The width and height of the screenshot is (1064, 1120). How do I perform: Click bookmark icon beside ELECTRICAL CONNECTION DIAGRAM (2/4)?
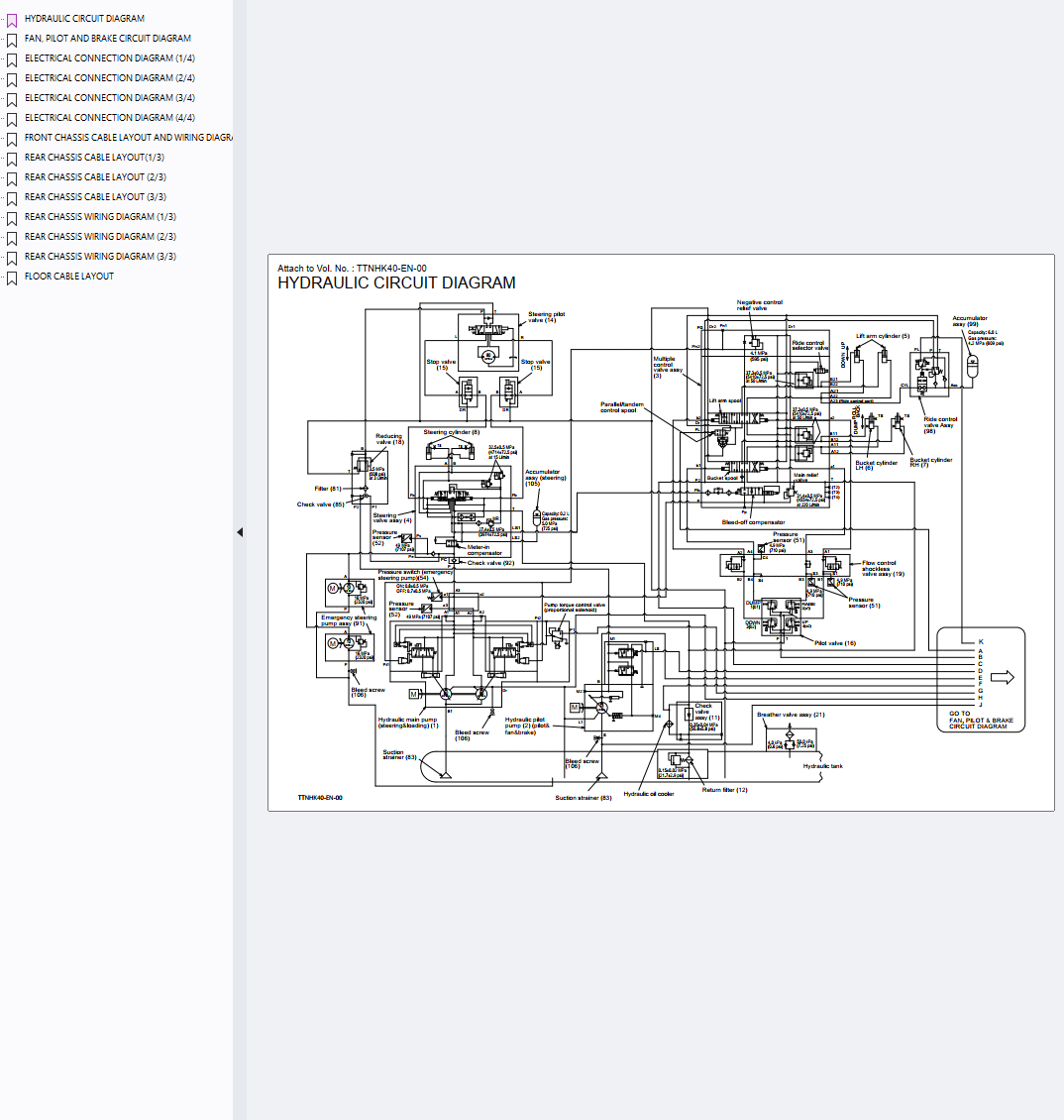tap(12, 80)
